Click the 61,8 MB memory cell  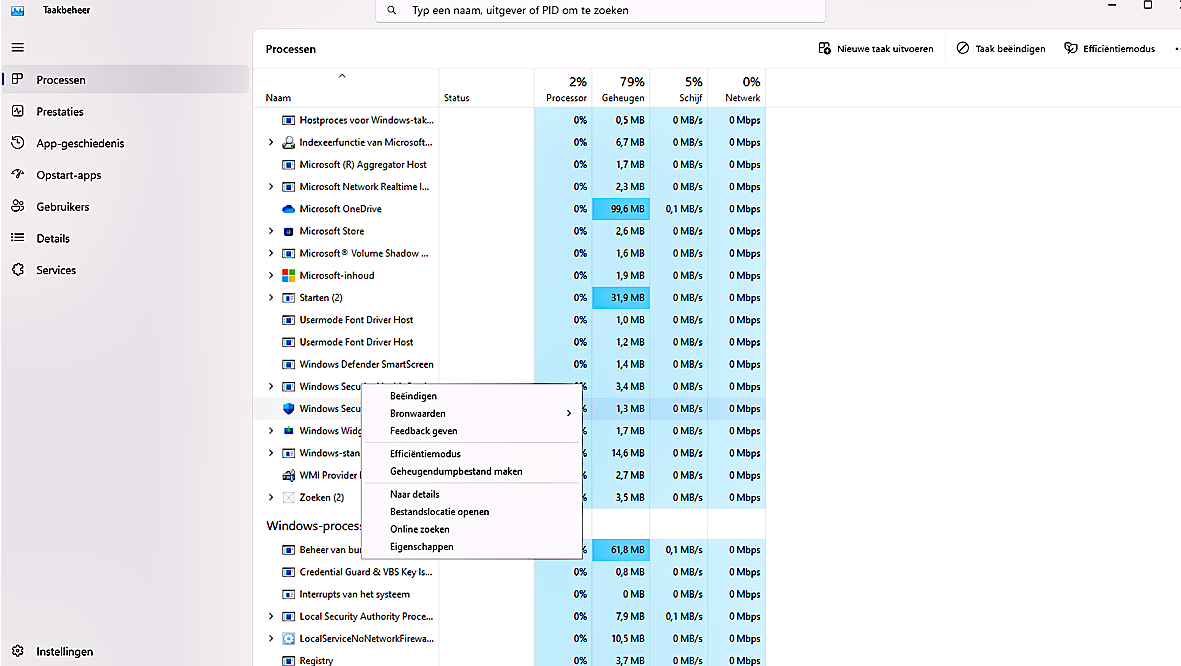tap(621, 550)
